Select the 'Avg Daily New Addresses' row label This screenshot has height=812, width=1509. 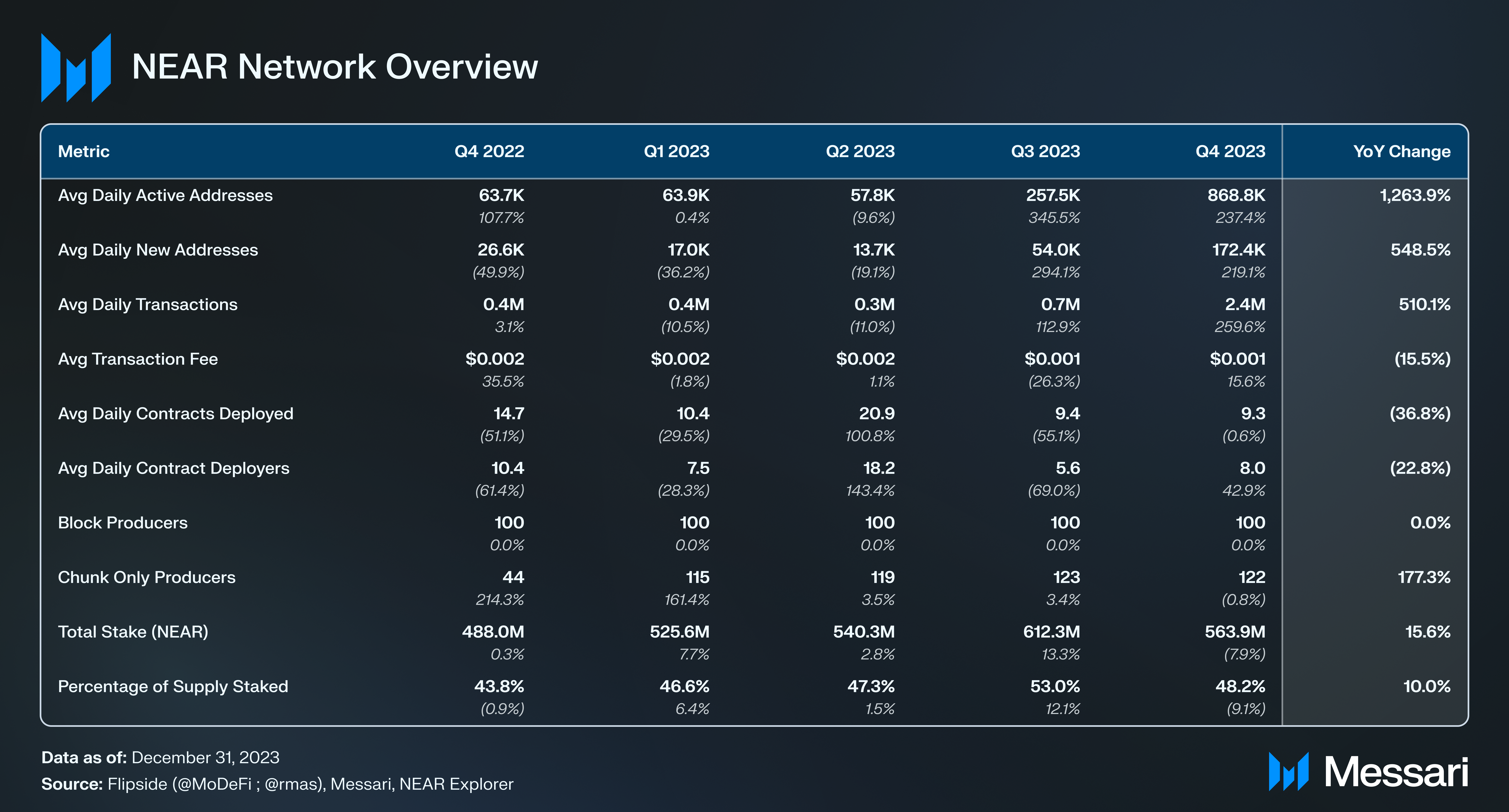(158, 250)
